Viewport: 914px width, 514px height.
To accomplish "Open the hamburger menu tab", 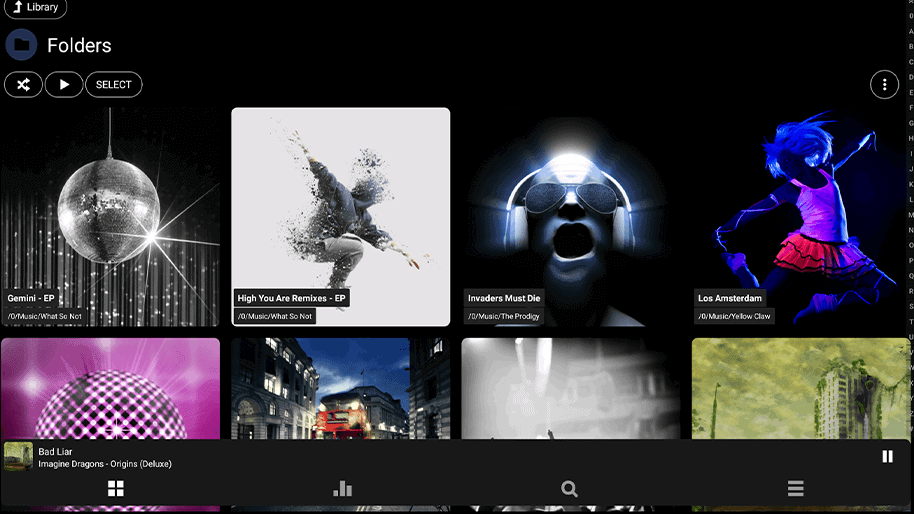I will (x=796, y=488).
